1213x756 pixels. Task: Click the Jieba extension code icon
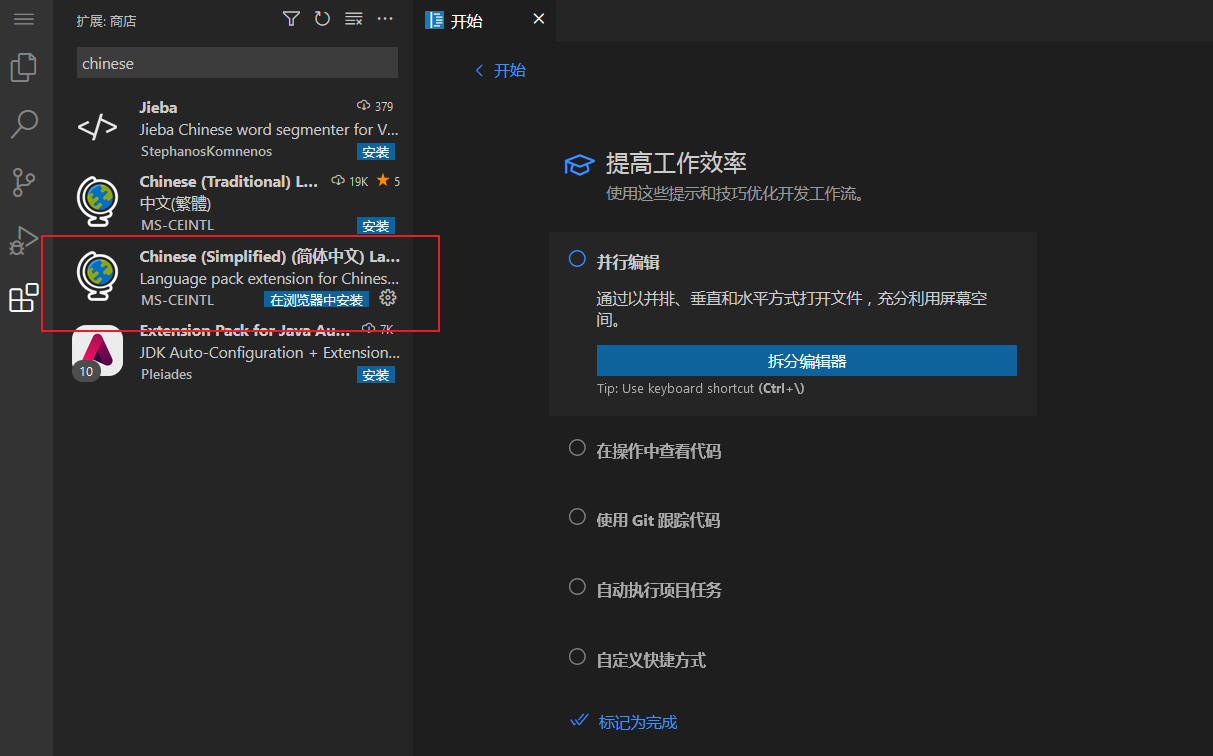(97, 127)
